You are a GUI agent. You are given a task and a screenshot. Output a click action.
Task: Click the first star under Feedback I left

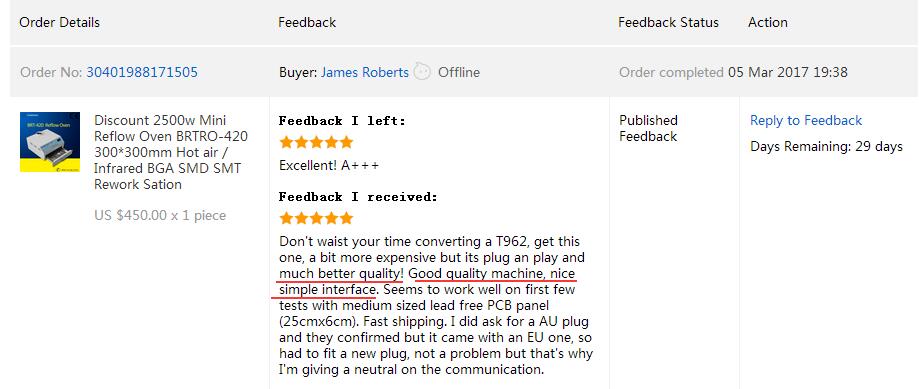click(286, 142)
